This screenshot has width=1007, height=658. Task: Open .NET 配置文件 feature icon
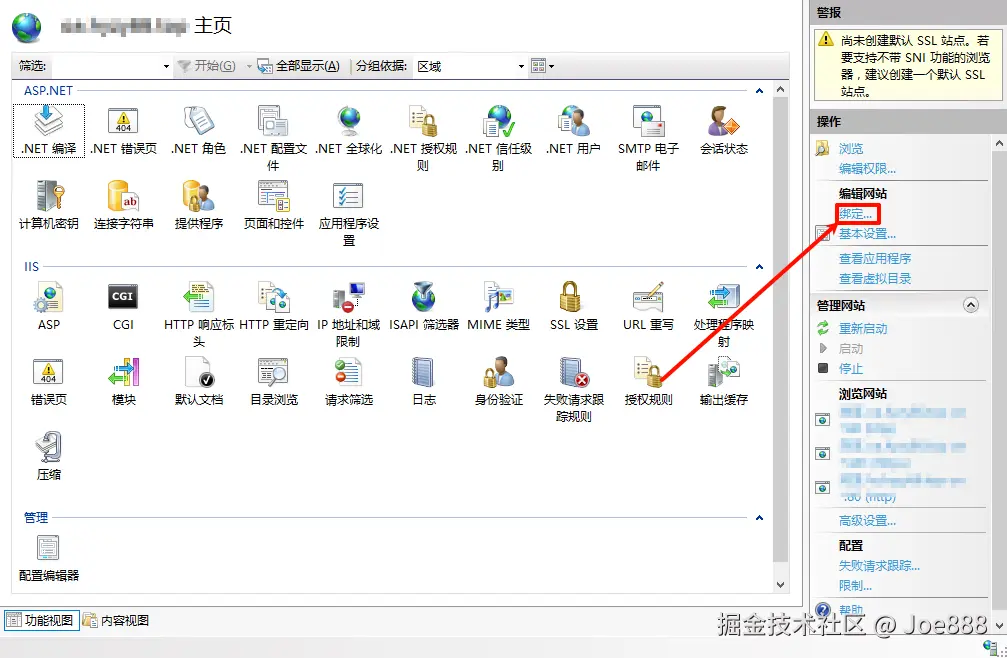coord(274,121)
